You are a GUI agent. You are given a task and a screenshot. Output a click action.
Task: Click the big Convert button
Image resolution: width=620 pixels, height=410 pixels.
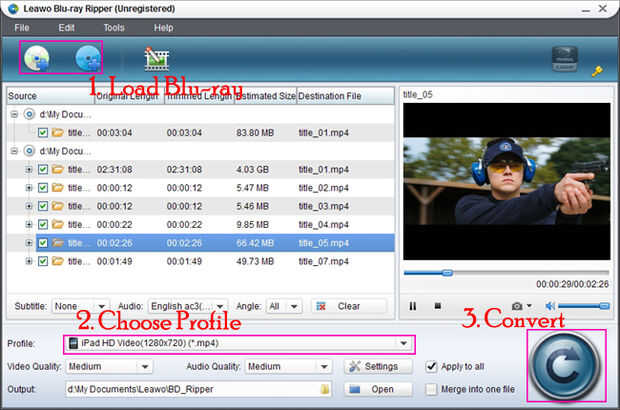tap(566, 366)
